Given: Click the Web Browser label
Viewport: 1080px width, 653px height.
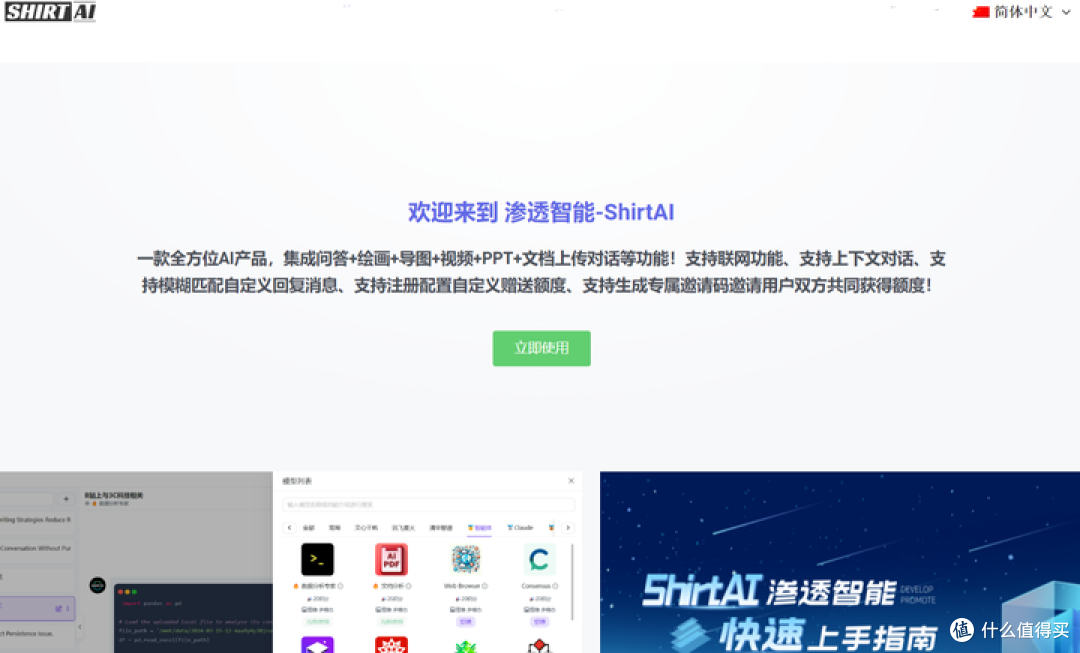Looking at the screenshot, I should [461, 586].
